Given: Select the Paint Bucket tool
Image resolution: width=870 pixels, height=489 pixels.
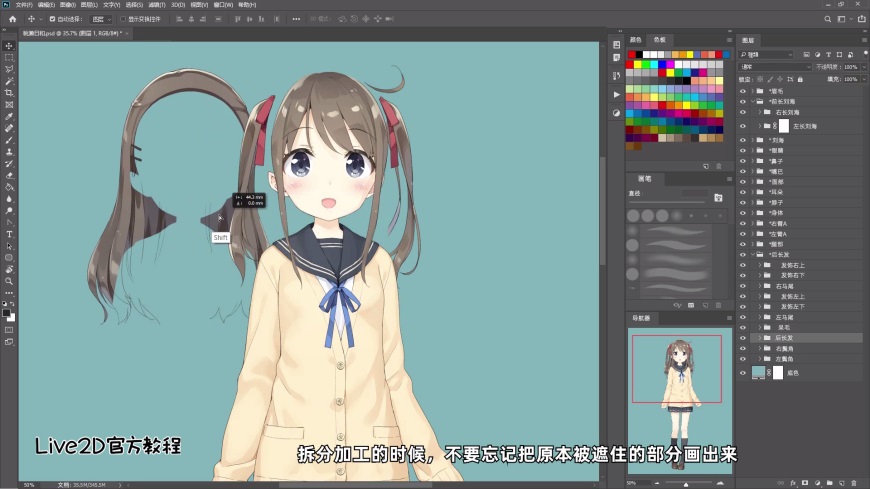Looking at the screenshot, I should pos(9,187).
